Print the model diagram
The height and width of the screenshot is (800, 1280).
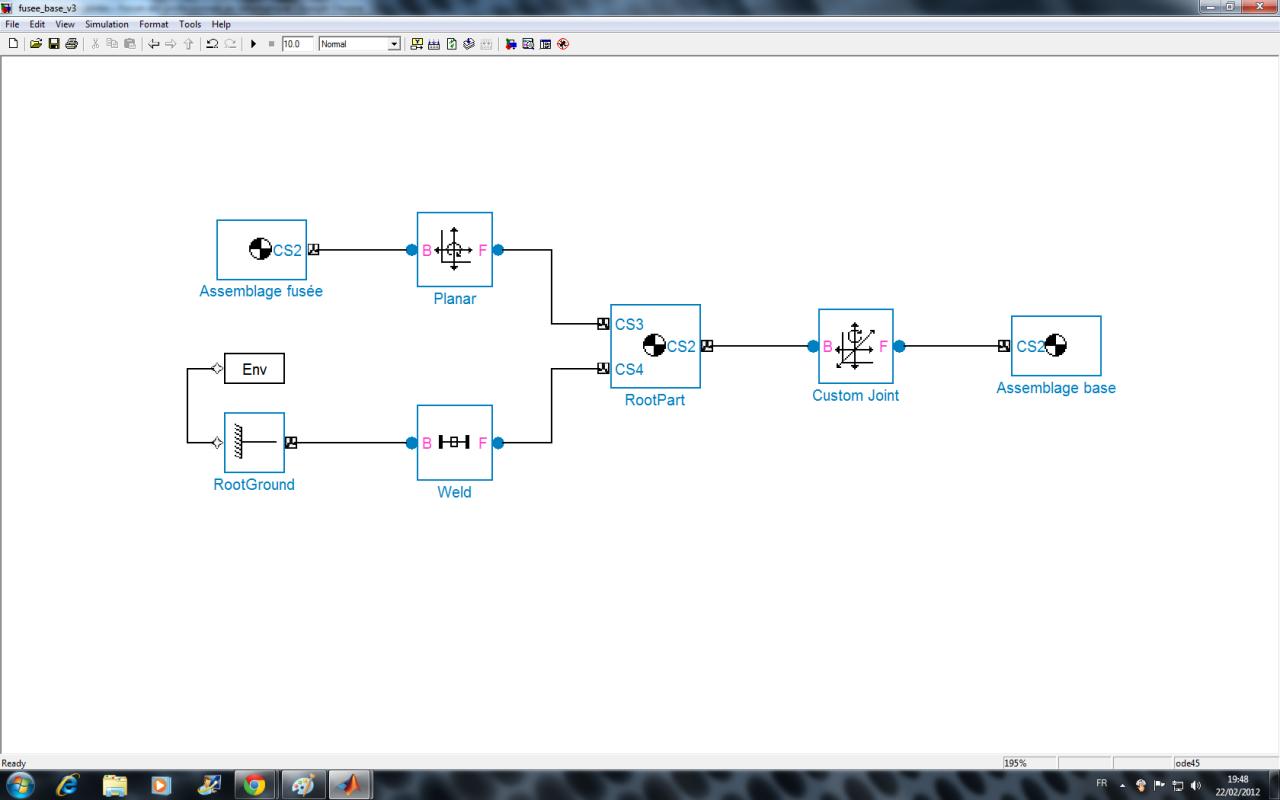71,44
